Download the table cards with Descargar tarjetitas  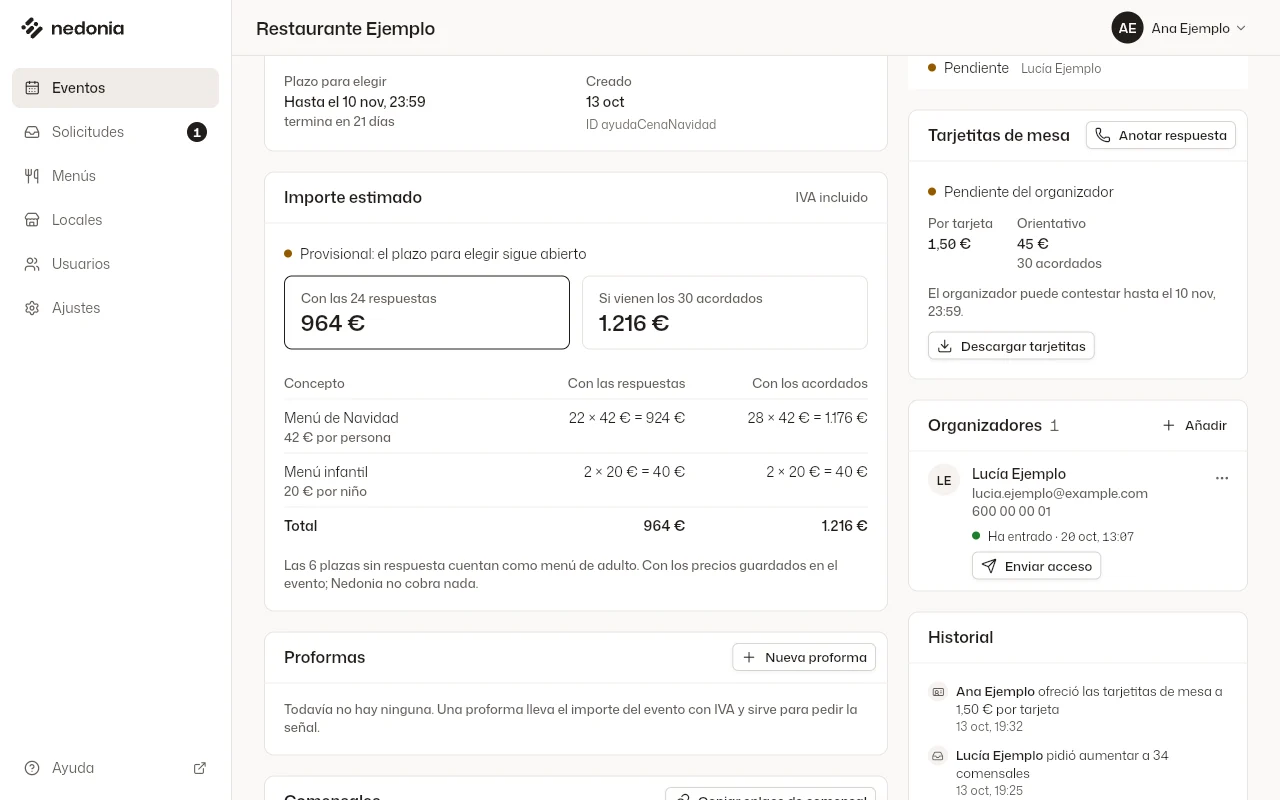click(1011, 346)
